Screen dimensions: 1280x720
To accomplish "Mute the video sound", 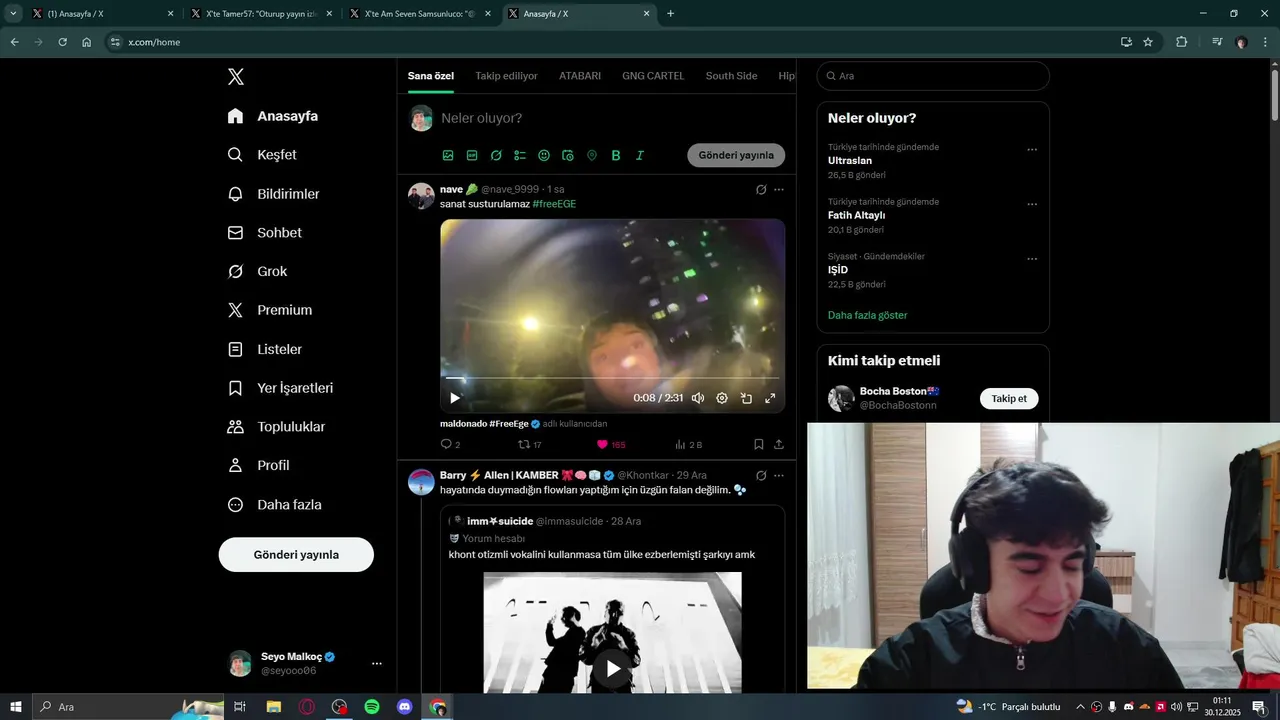I will (698, 398).
